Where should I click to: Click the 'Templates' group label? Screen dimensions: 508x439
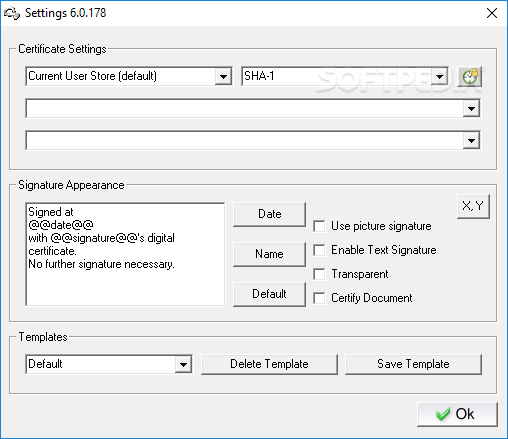43,337
